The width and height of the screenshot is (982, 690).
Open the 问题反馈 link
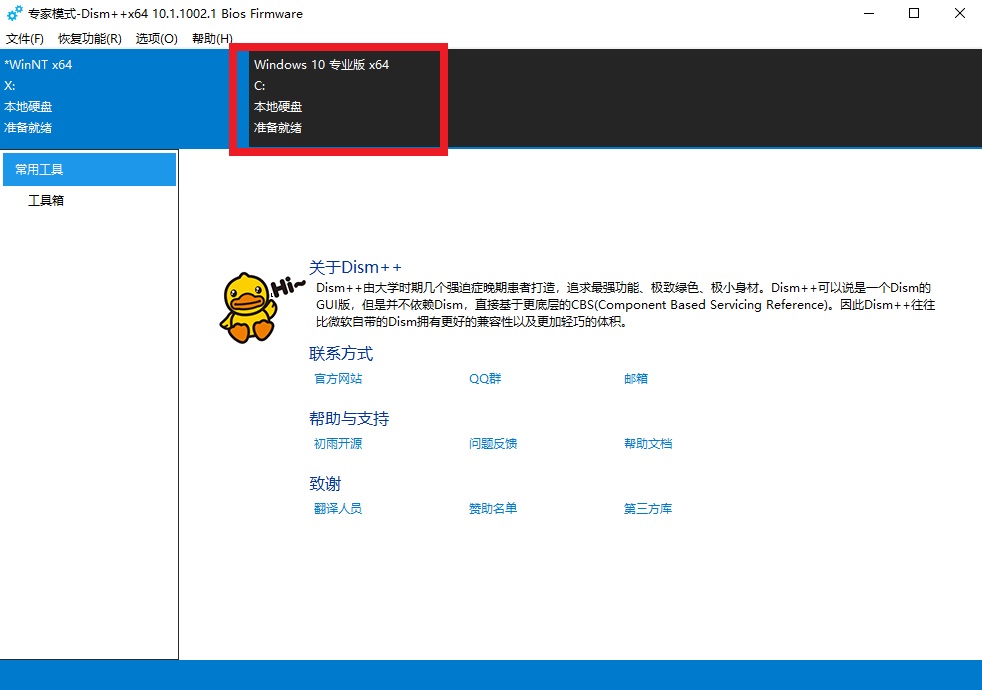click(x=493, y=444)
